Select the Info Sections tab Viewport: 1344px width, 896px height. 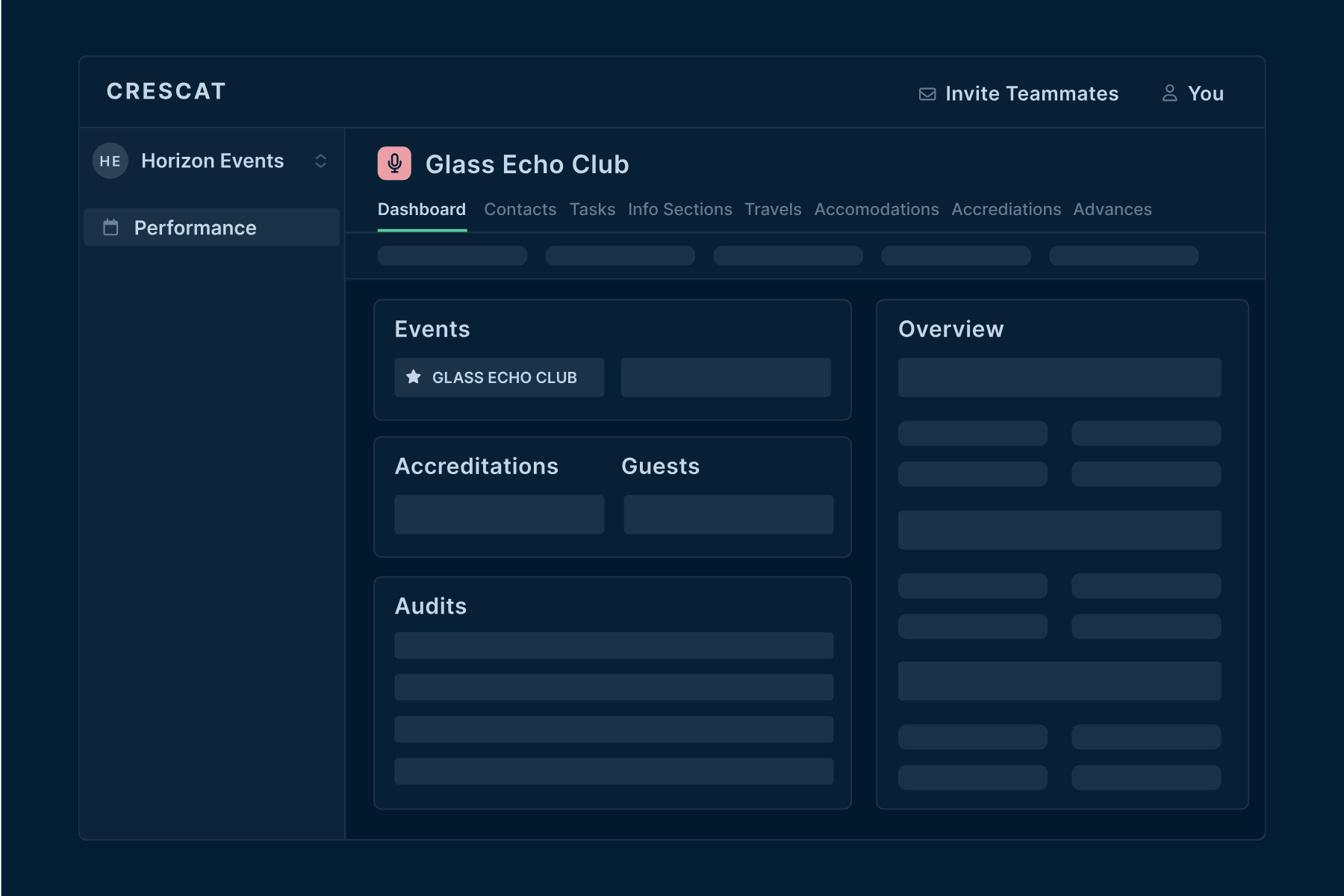[680, 209]
